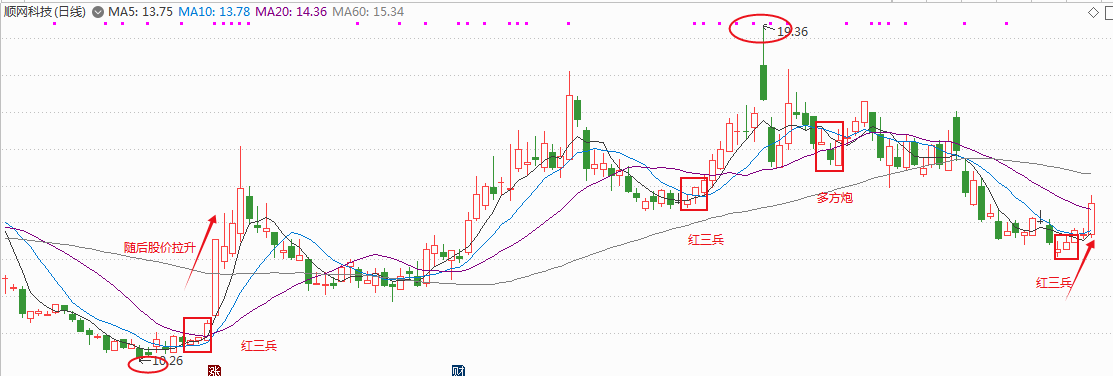
Task: Click the 10.26 low price label
Action: click(168, 361)
